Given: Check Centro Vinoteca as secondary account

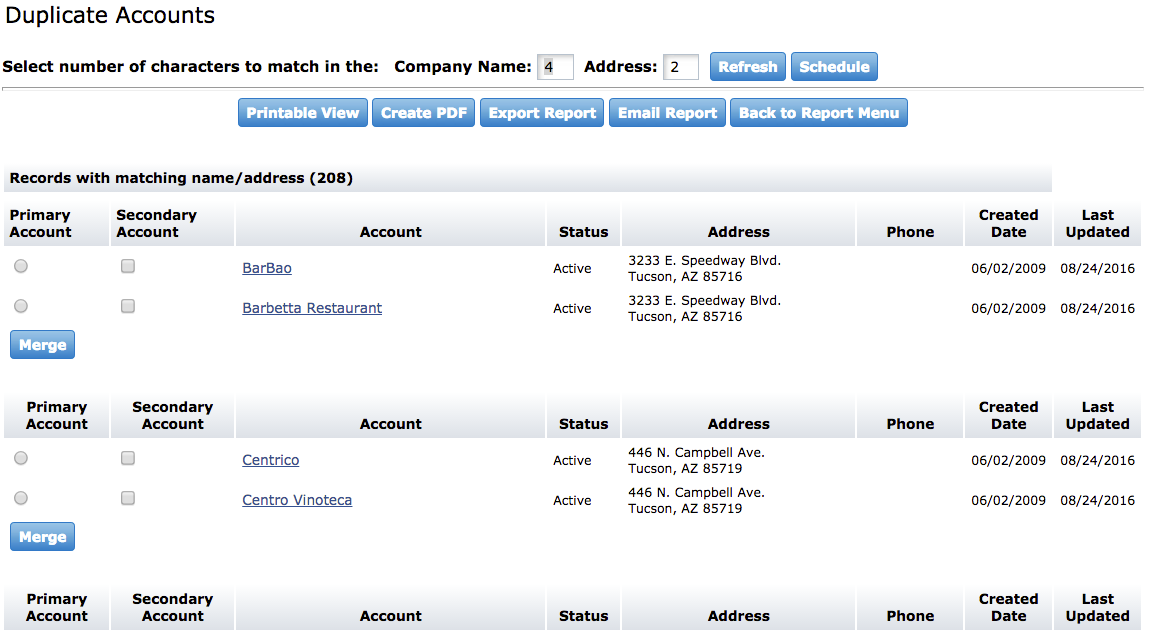Looking at the screenshot, I should pos(128,498).
